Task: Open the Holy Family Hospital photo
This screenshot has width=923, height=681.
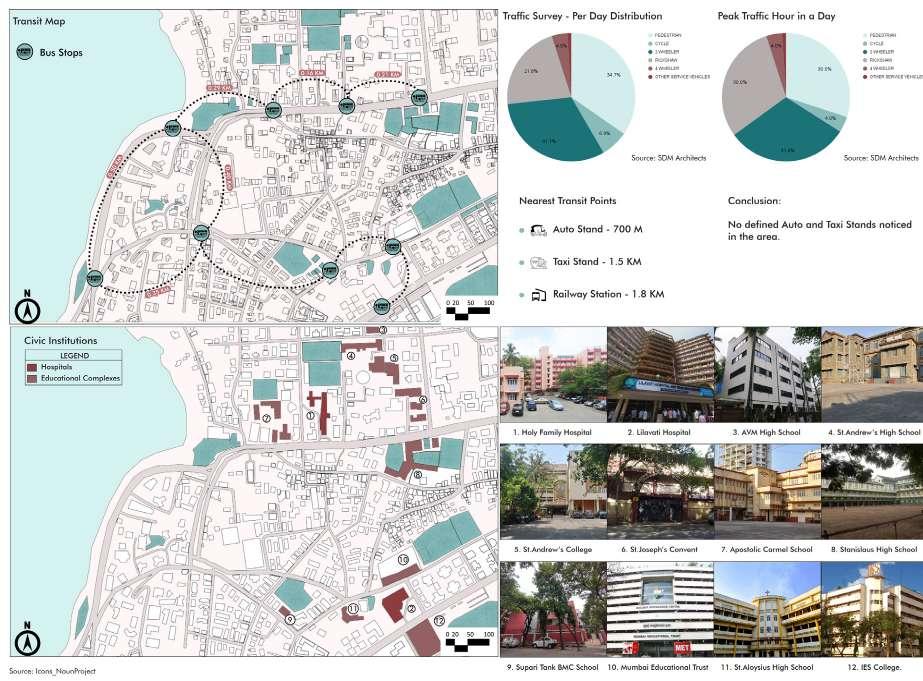Action: [x=553, y=375]
